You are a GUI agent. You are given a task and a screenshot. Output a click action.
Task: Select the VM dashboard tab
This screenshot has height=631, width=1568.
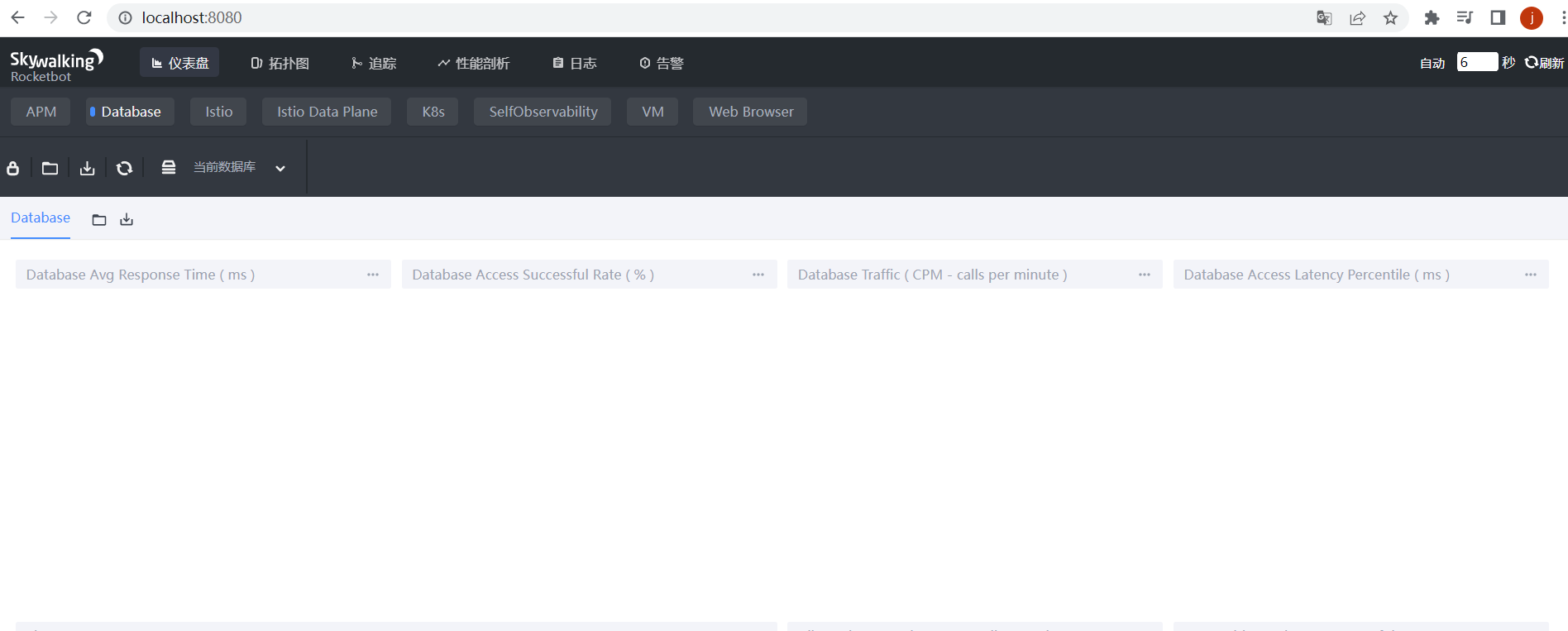(x=653, y=112)
